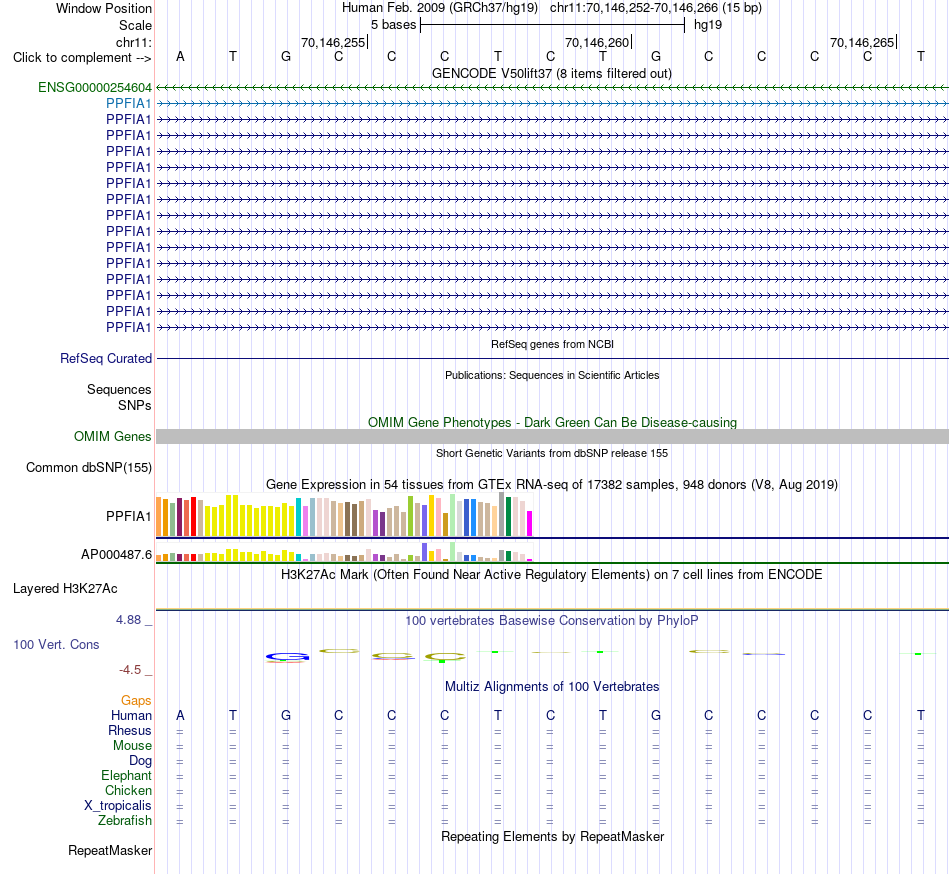Click the Zebrafish species label
The height and width of the screenshot is (874, 950).
[x=125, y=821]
